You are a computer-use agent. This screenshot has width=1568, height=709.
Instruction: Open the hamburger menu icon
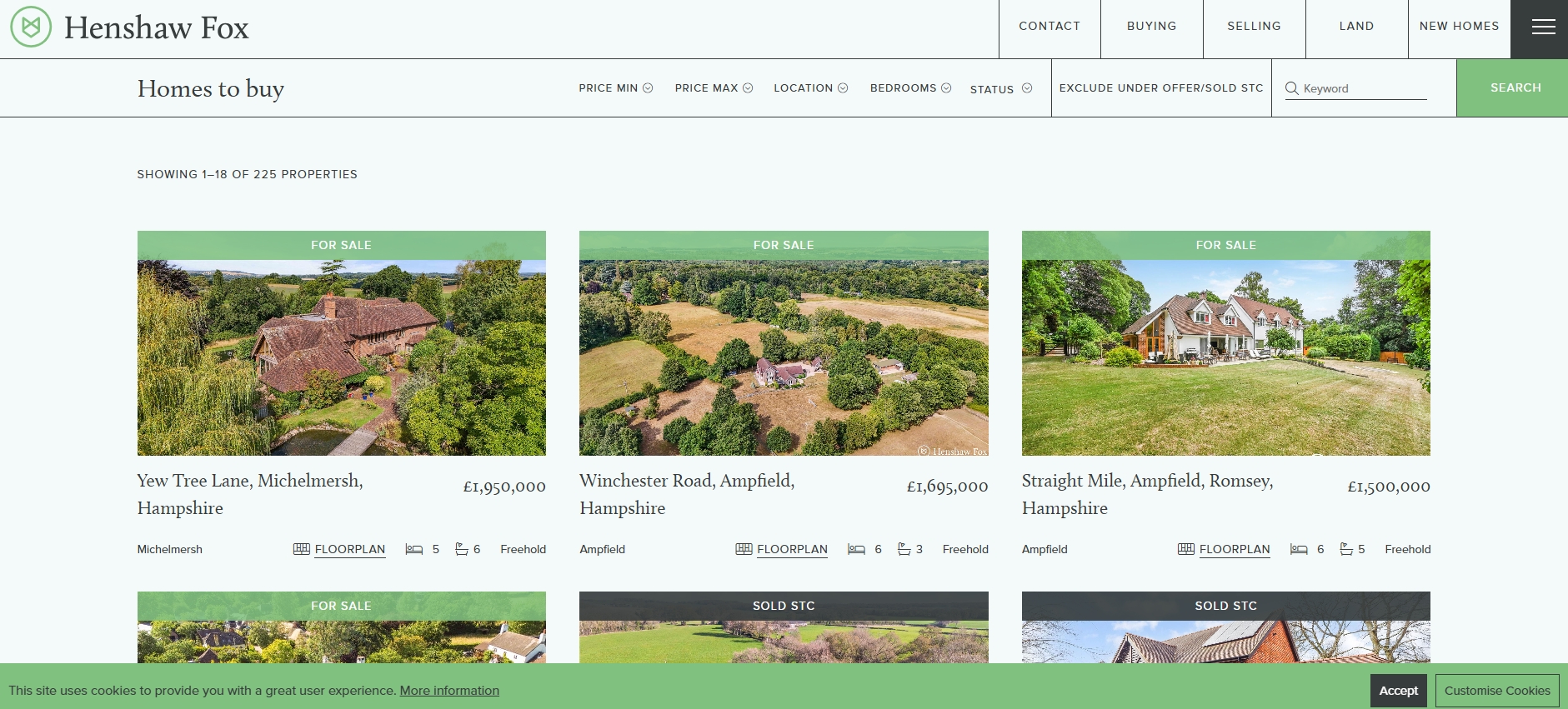click(1543, 27)
